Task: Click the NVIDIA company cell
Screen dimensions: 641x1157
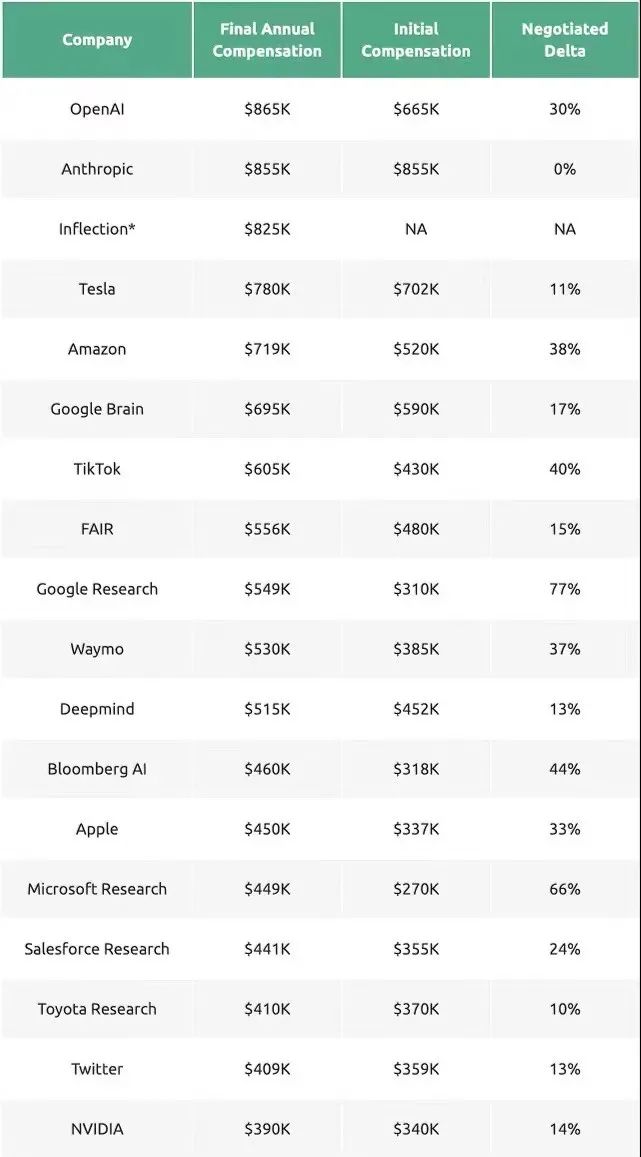Action: click(x=97, y=1129)
